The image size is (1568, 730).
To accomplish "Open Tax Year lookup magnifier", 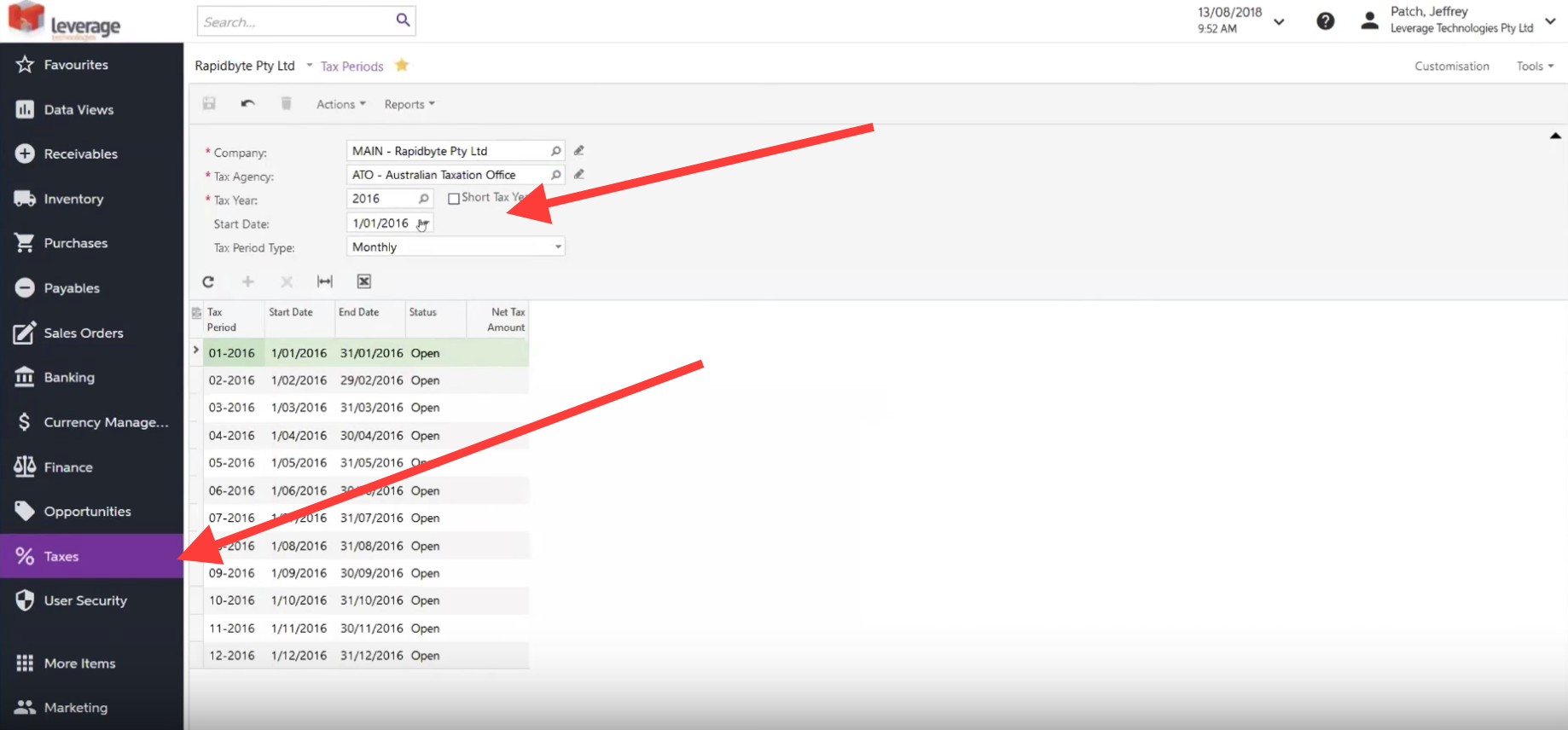I will pyautogui.click(x=423, y=199).
